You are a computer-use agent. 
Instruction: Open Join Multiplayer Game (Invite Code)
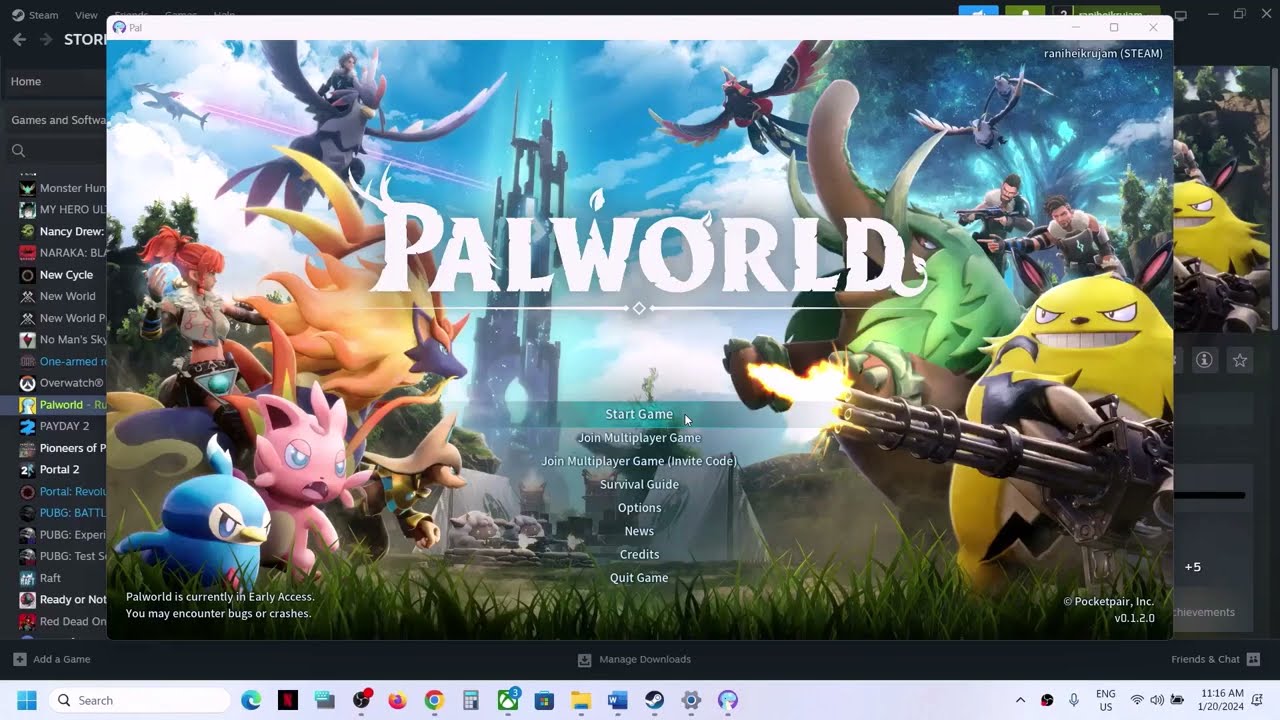pos(639,461)
